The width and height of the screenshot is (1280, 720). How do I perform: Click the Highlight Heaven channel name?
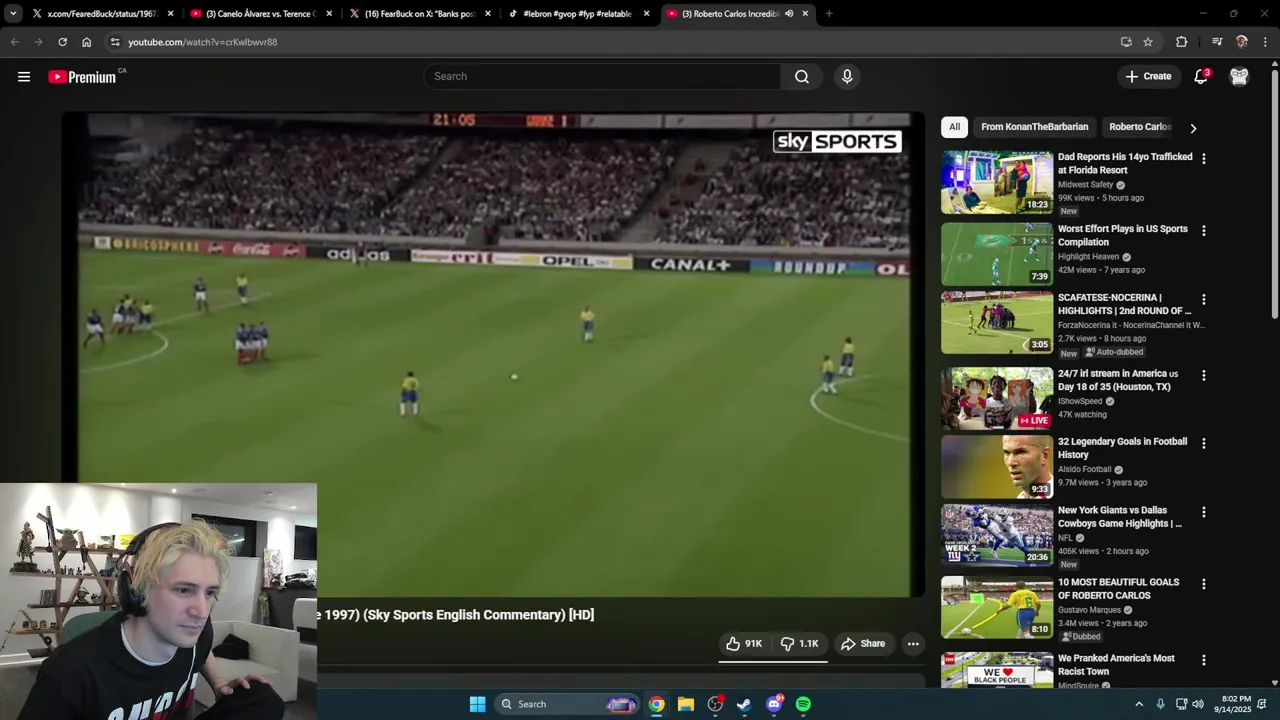1088,257
